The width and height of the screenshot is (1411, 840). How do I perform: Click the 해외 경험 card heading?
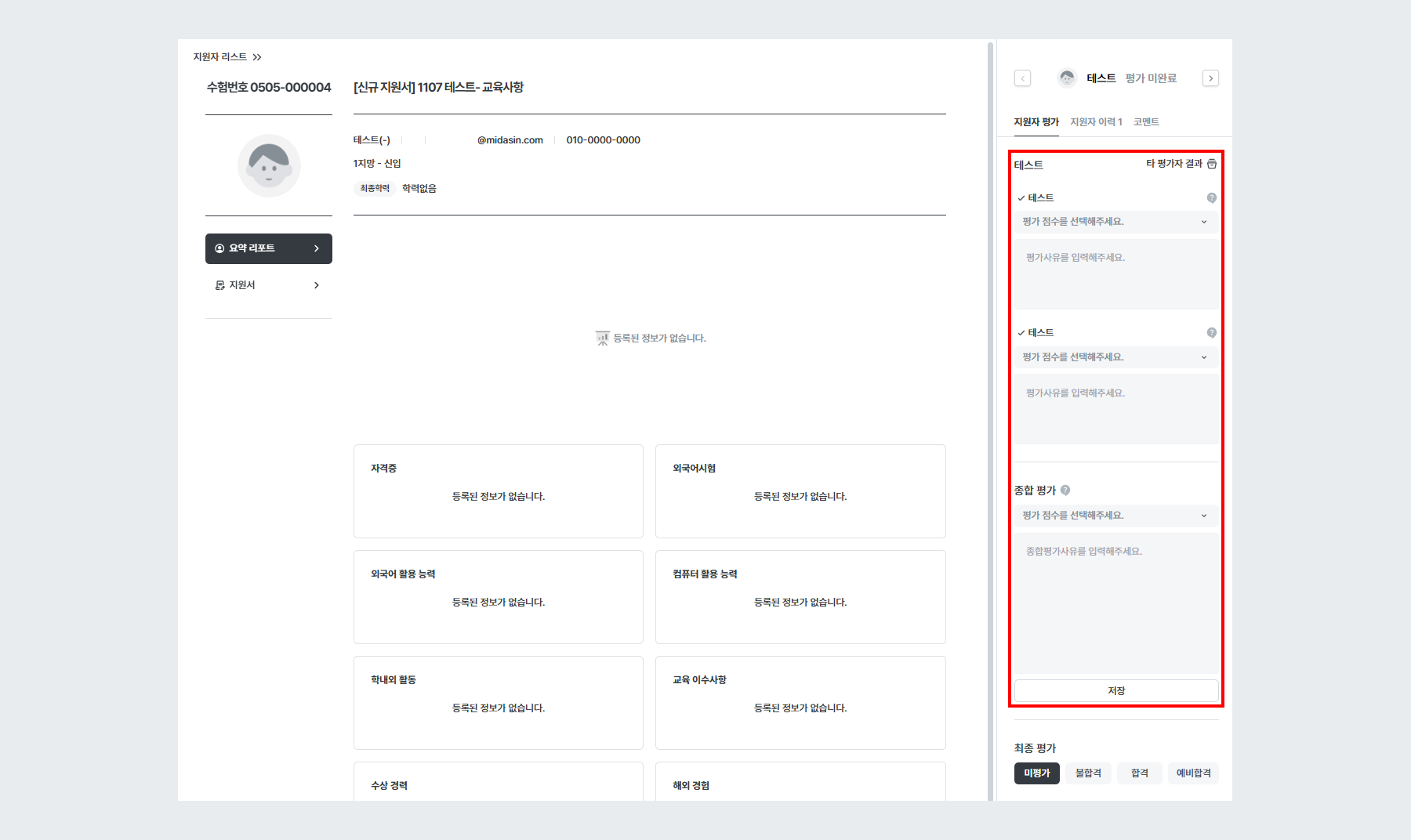691,786
